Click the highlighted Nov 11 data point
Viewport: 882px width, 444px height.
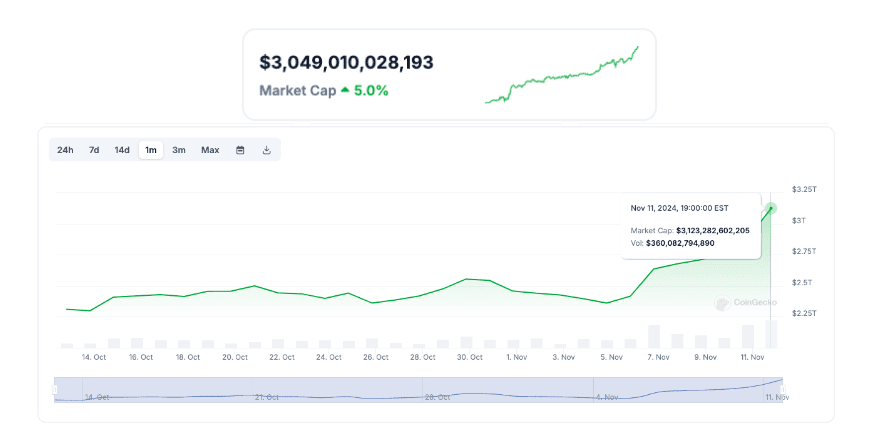pos(771,208)
